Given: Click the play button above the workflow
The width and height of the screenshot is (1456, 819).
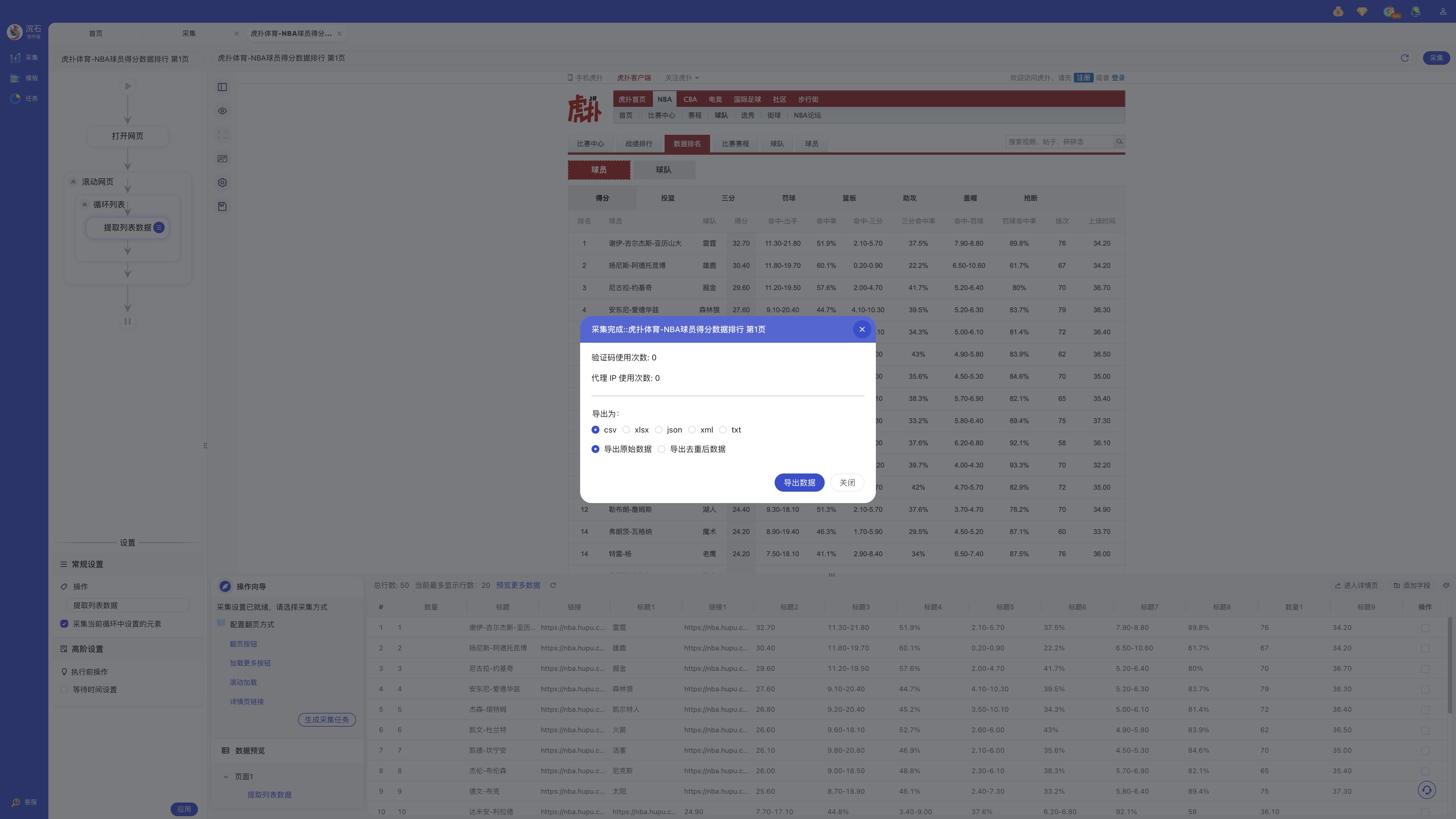Looking at the screenshot, I should click(x=127, y=86).
